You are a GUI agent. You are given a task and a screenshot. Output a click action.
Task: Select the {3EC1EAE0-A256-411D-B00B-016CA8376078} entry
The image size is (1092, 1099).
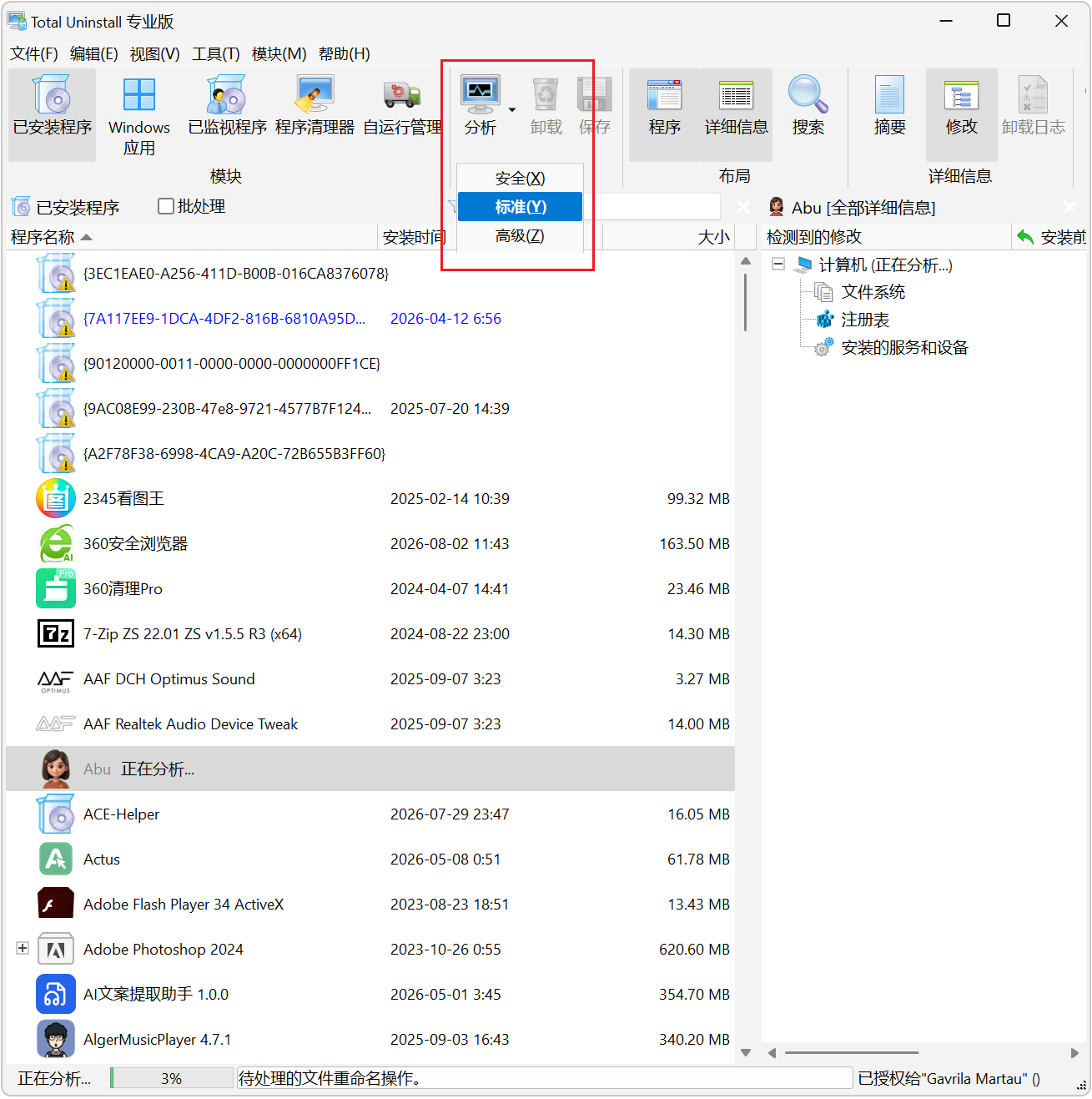click(236, 273)
